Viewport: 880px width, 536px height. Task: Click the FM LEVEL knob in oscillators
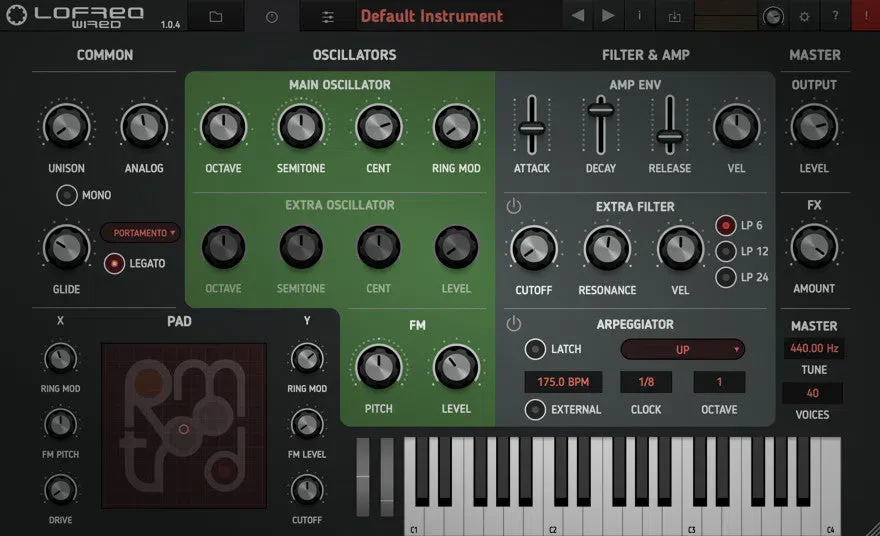[x=456, y=368]
